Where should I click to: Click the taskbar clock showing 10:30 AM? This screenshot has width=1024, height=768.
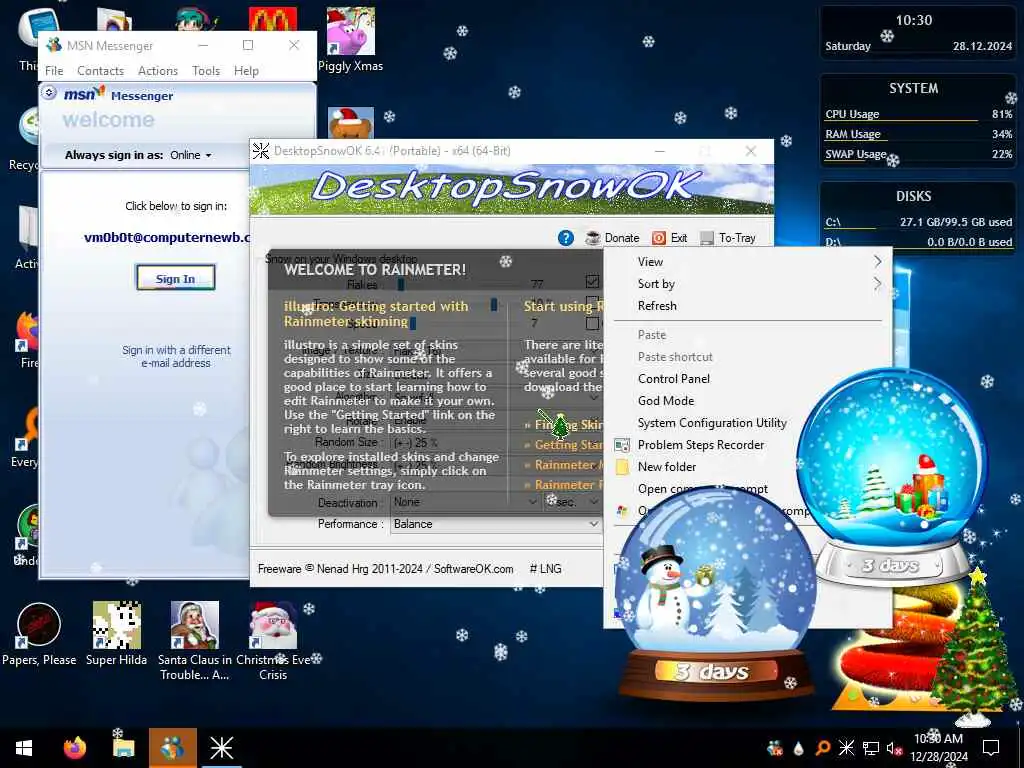[938, 748]
